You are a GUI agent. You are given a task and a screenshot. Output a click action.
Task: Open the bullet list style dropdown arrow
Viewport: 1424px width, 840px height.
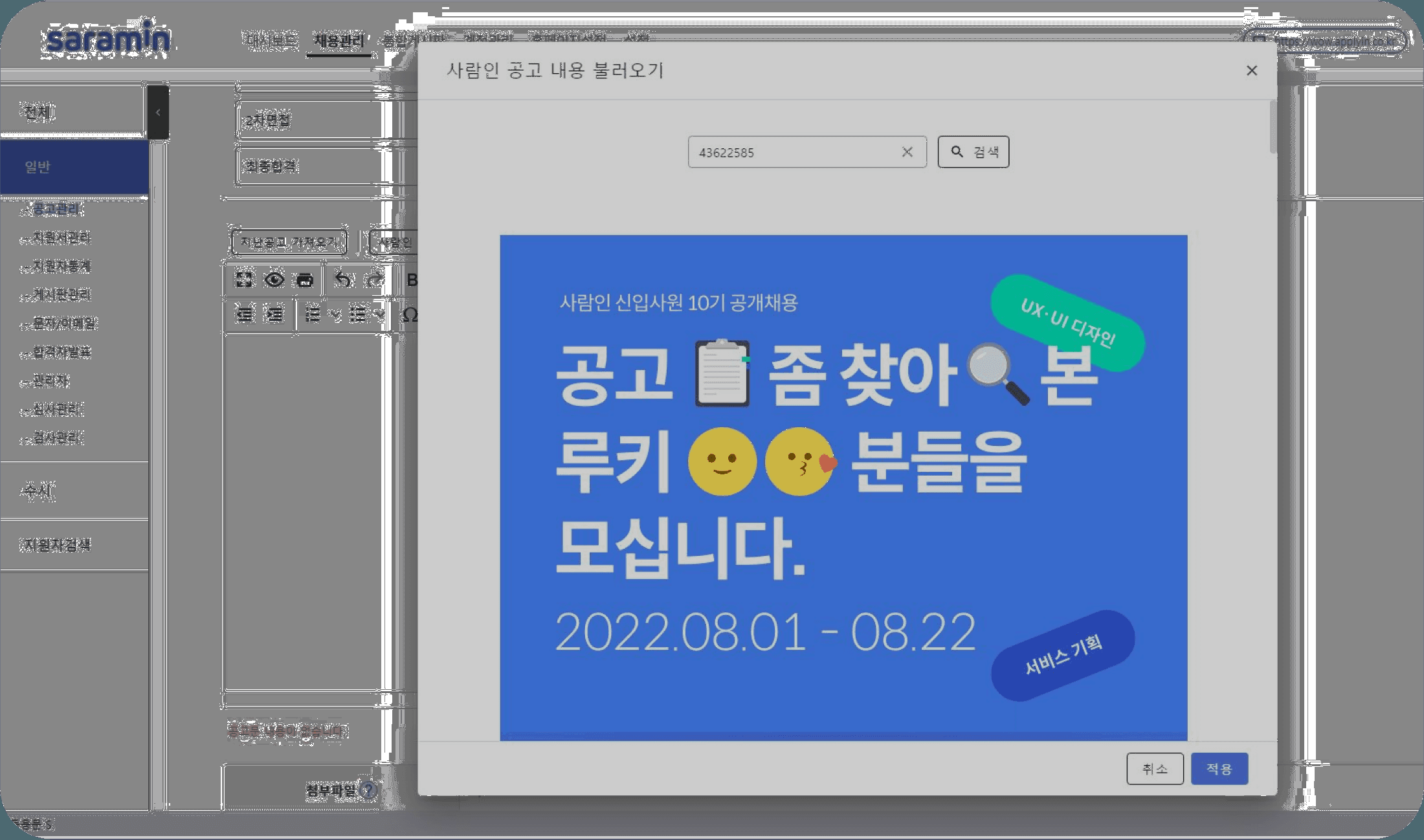379,315
